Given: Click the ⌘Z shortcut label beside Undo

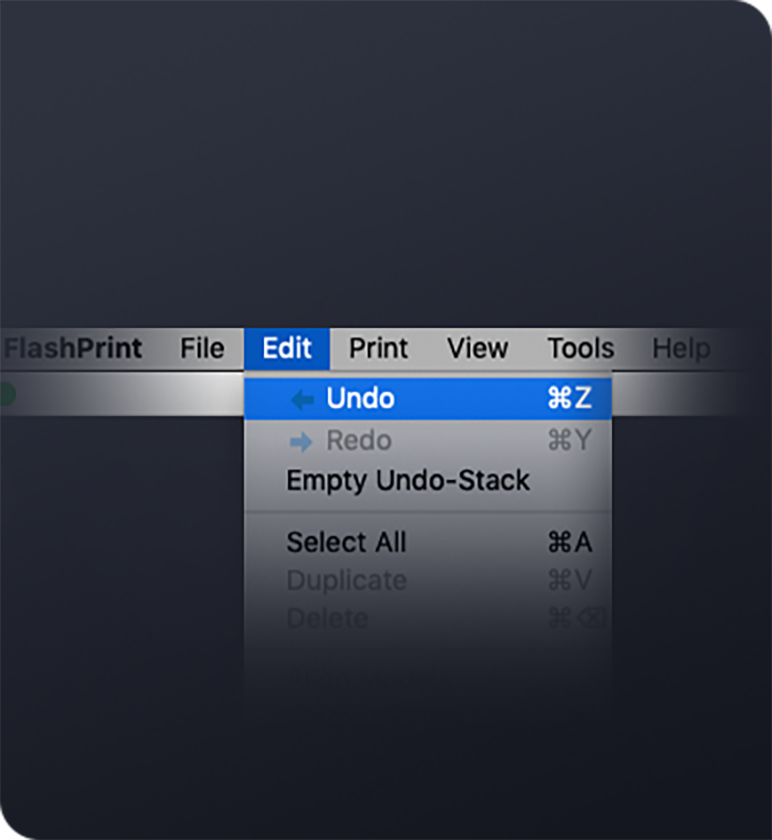Looking at the screenshot, I should point(569,399).
